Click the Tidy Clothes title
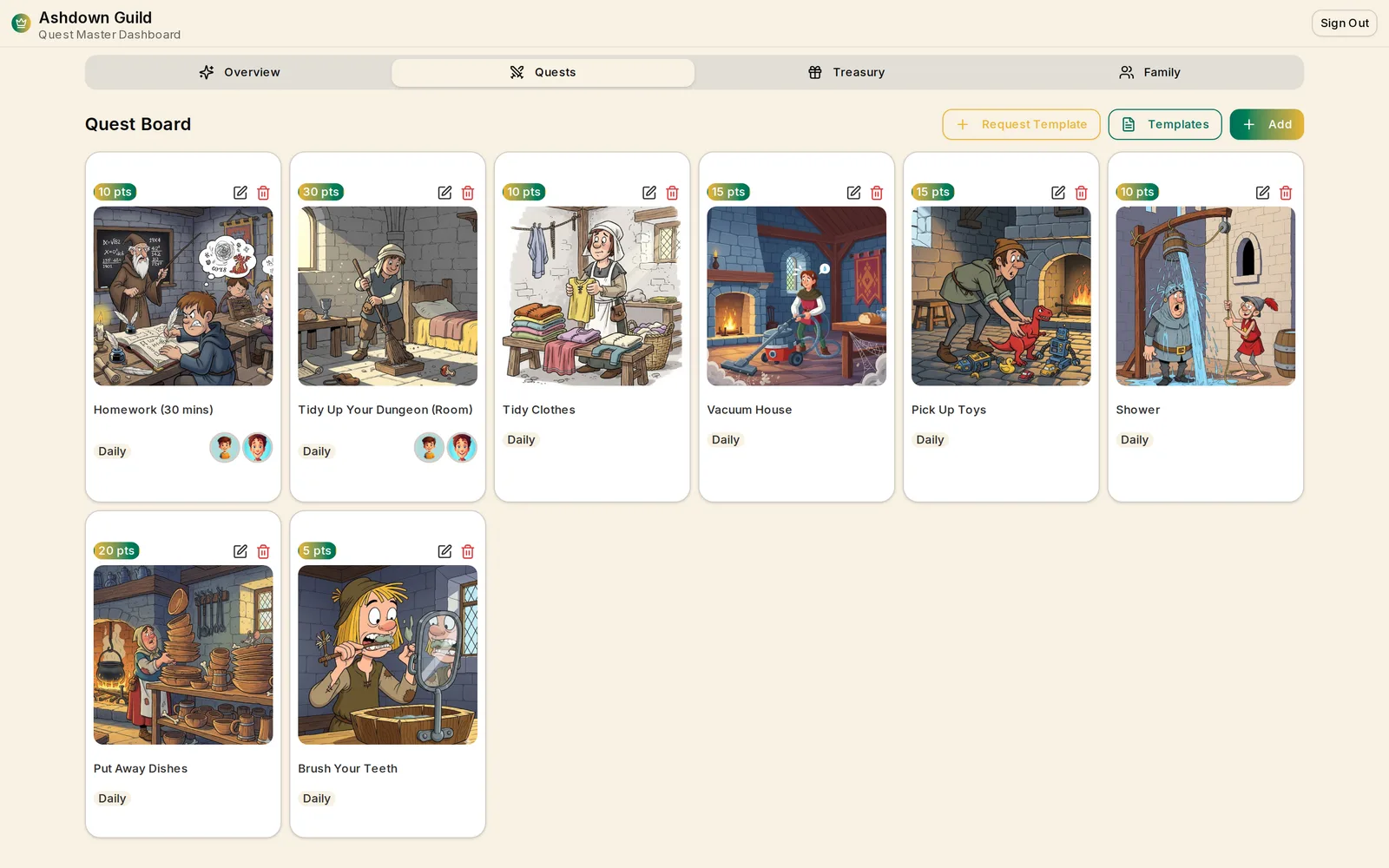The height and width of the screenshot is (868, 1389). click(539, 410)
